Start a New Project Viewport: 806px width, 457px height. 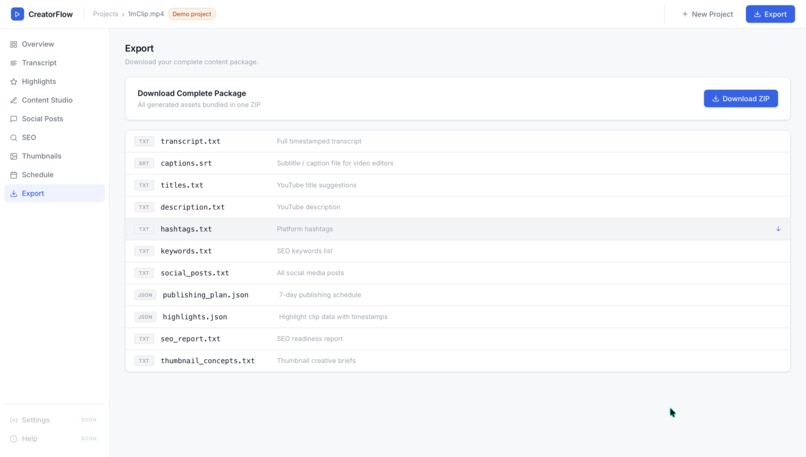click(x=707, y=14)
